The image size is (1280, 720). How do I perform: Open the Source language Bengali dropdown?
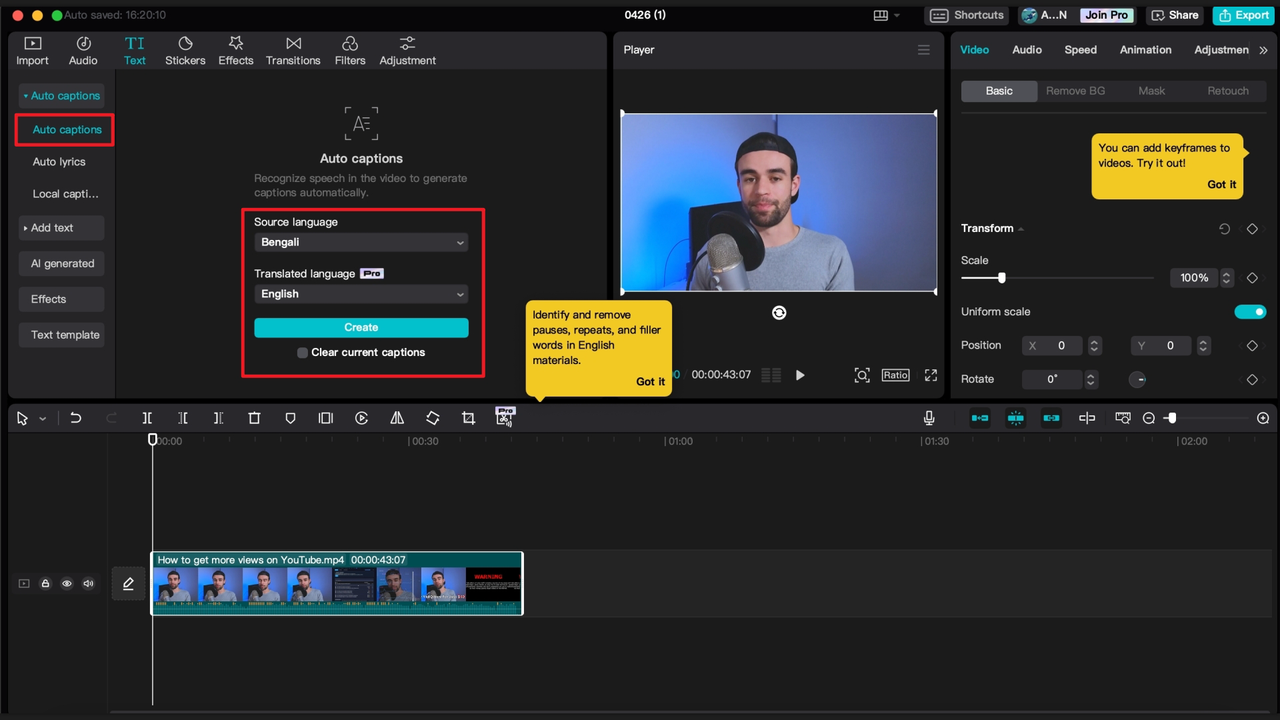tap(361, 242)
